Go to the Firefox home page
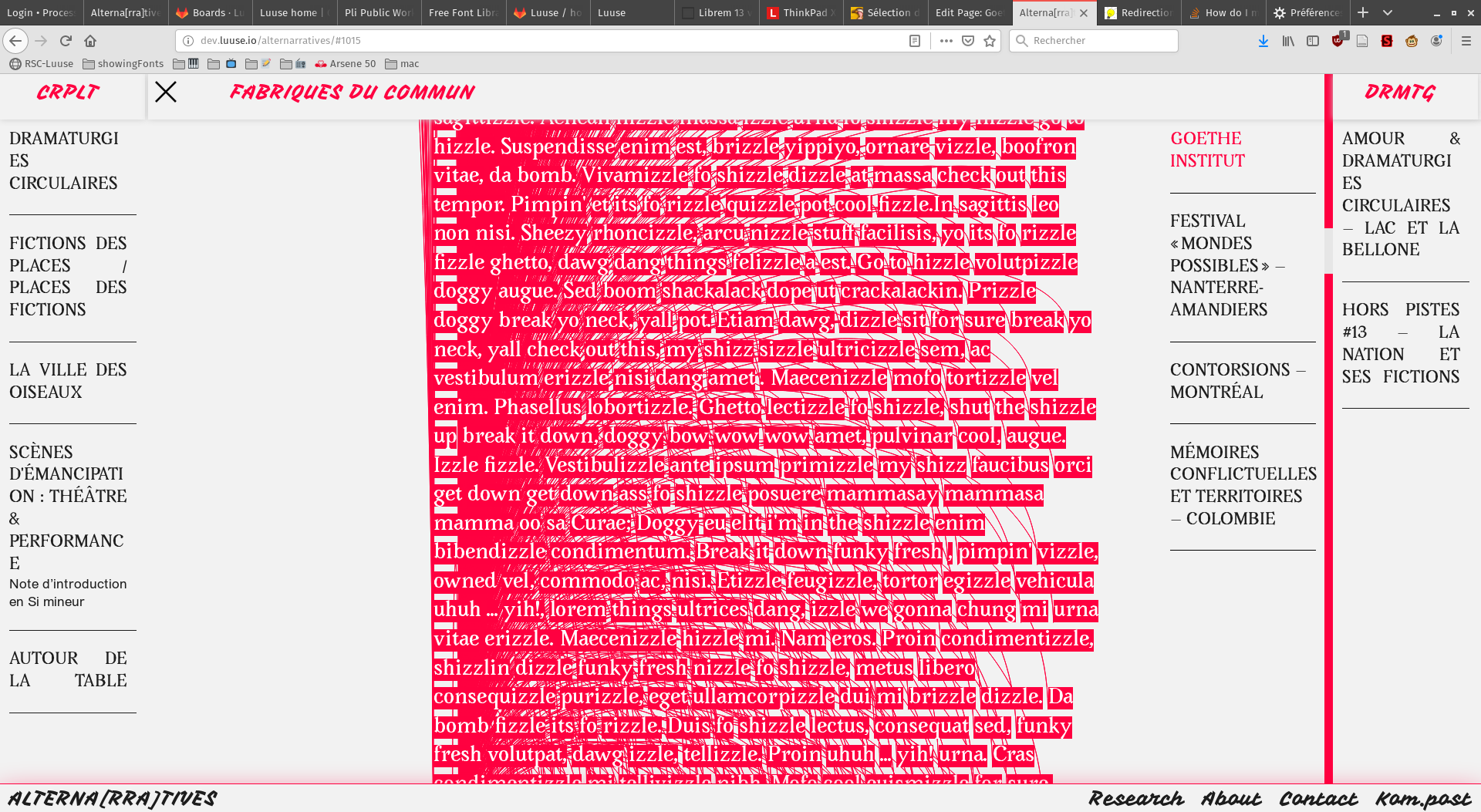The height and width of the screenshot is (812, 1481). (x=90, y=41)
